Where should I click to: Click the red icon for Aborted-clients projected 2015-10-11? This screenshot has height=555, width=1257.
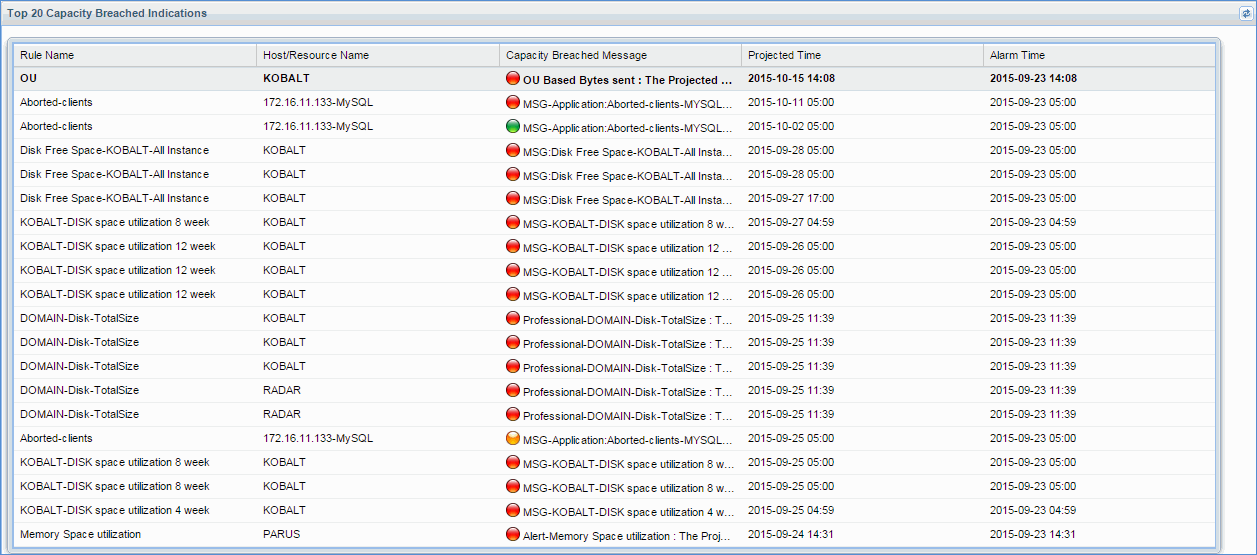point(513,103)
